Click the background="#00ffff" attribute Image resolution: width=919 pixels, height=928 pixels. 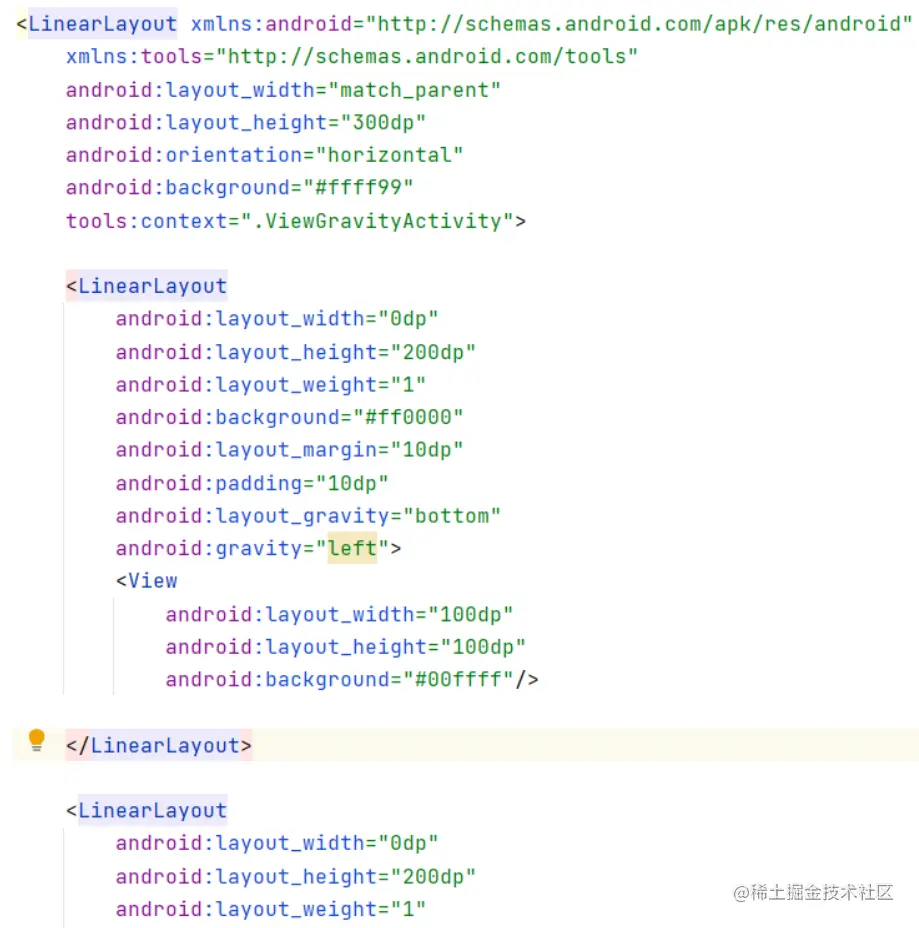click(340, 679)
